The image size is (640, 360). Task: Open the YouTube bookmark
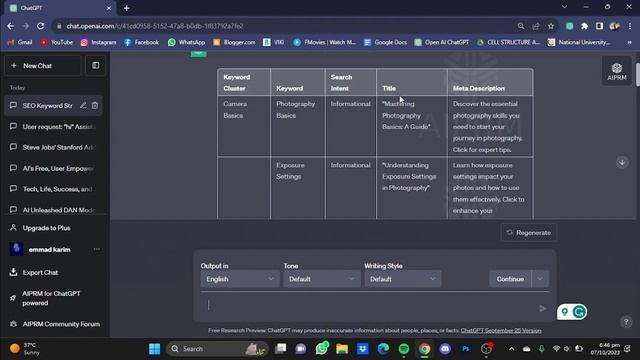[x=56, y=42]
